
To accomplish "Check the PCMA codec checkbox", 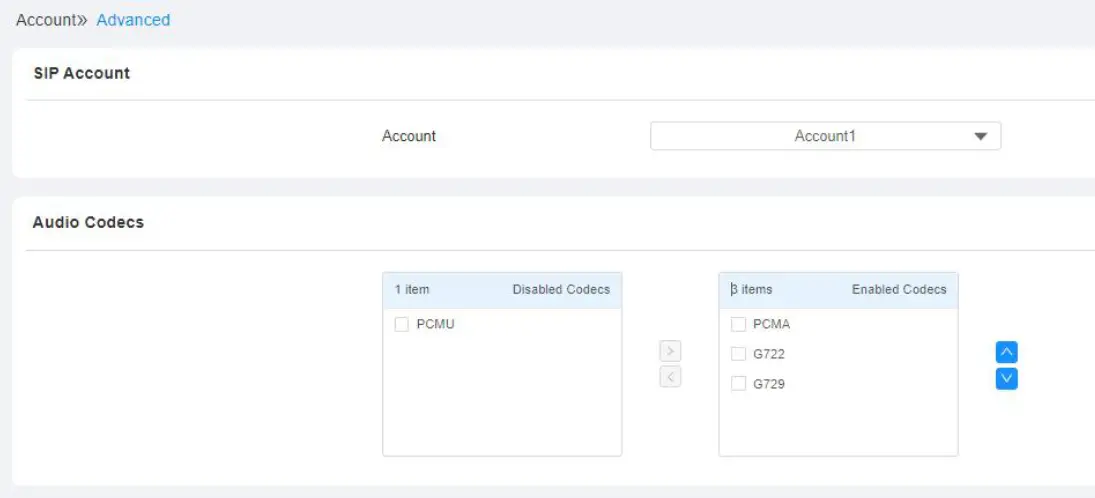I will point(738,324).
